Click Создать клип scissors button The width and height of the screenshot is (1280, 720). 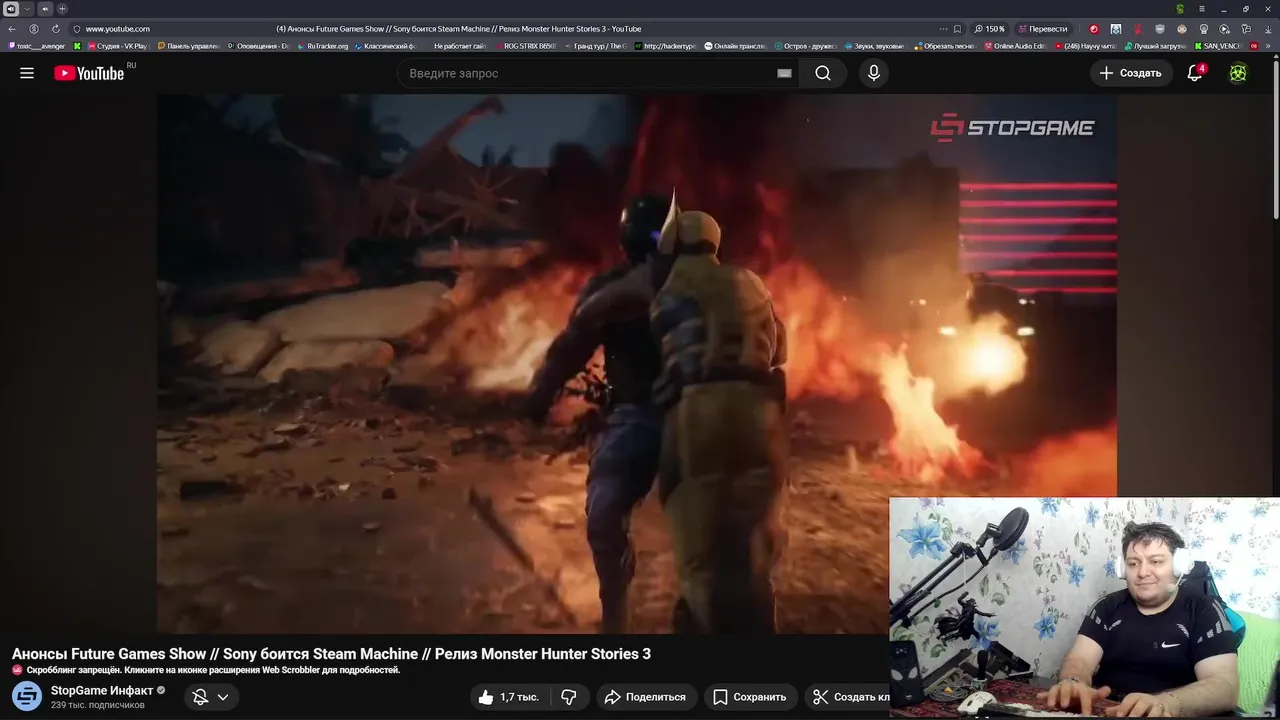pos(848,697)
